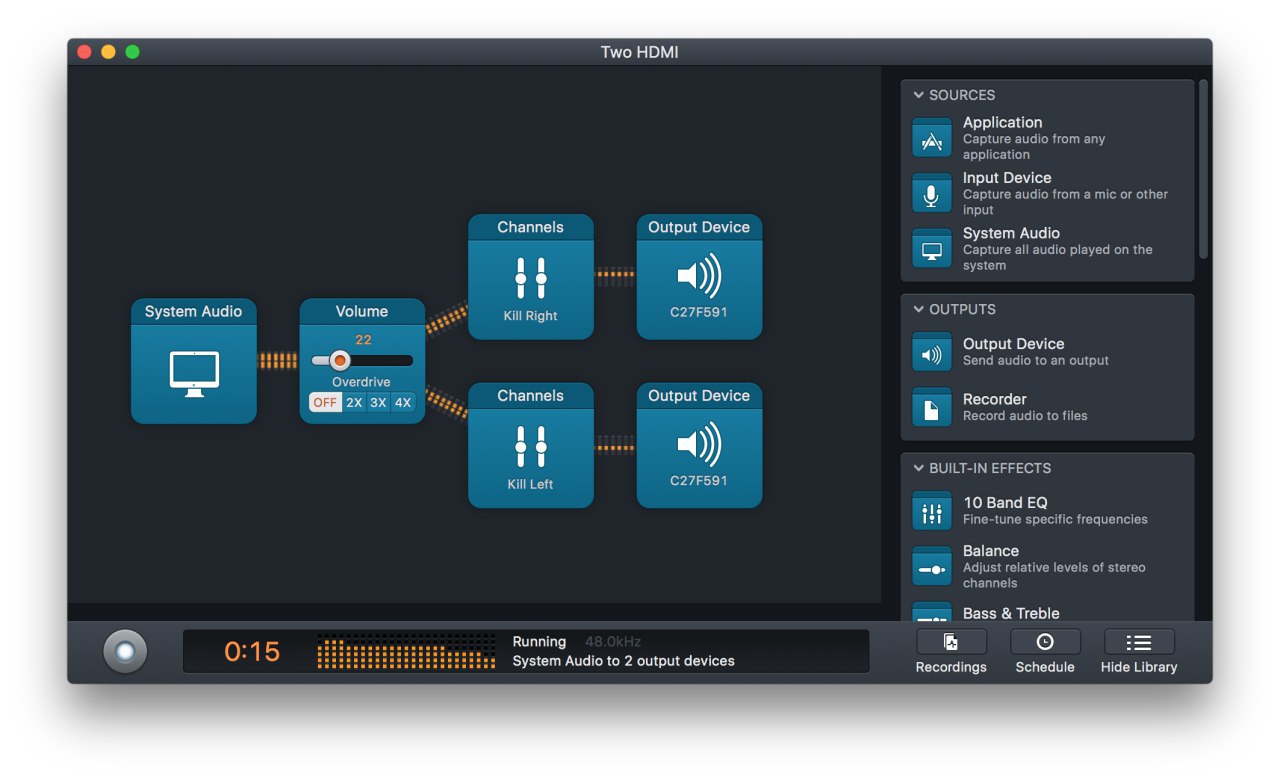This screenshot has height=780, width=1280.
Task: Click the green zoom window button
Action: pyautogui.click(x=132, y=52)
